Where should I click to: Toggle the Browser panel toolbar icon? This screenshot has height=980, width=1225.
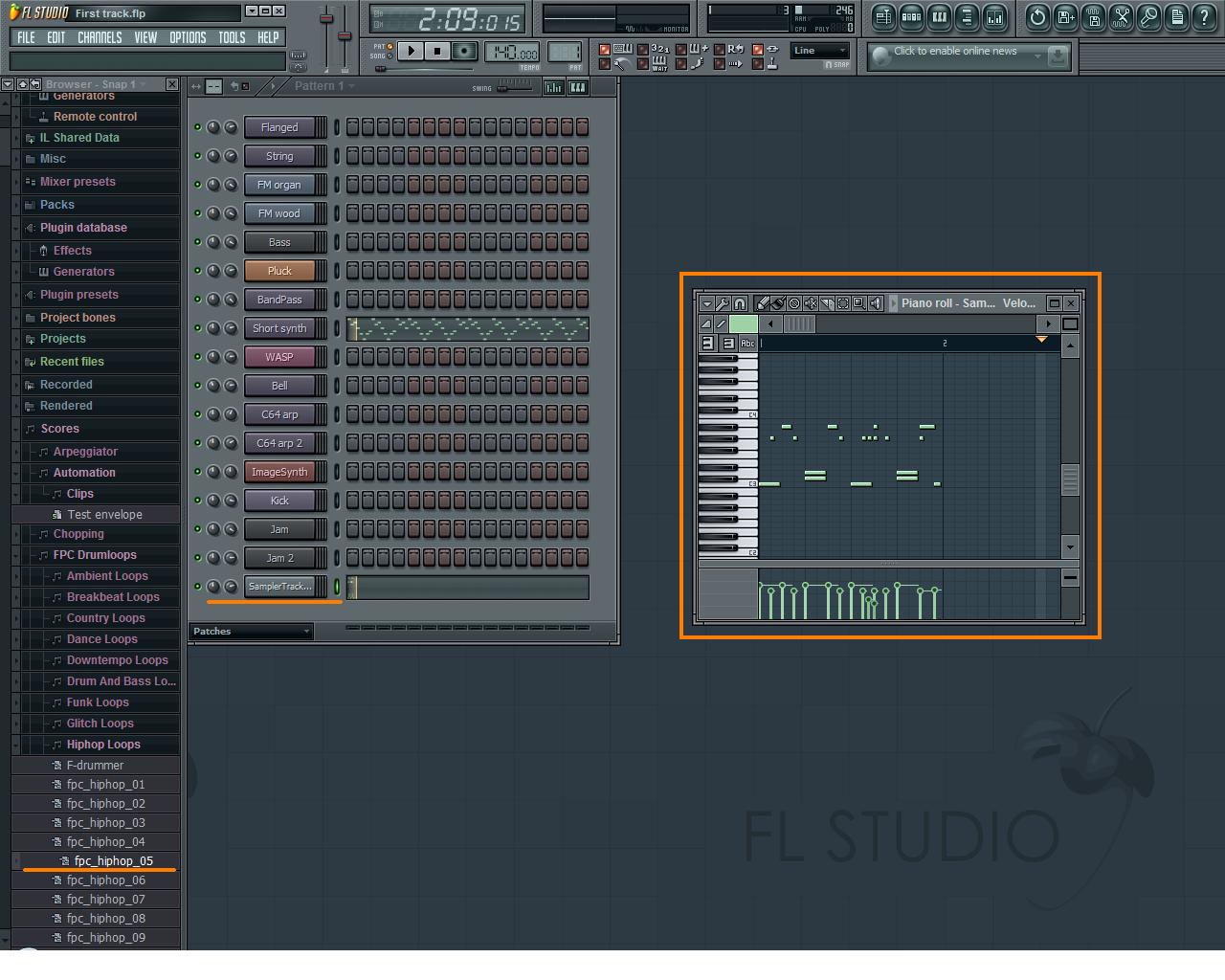pos(967,16)
